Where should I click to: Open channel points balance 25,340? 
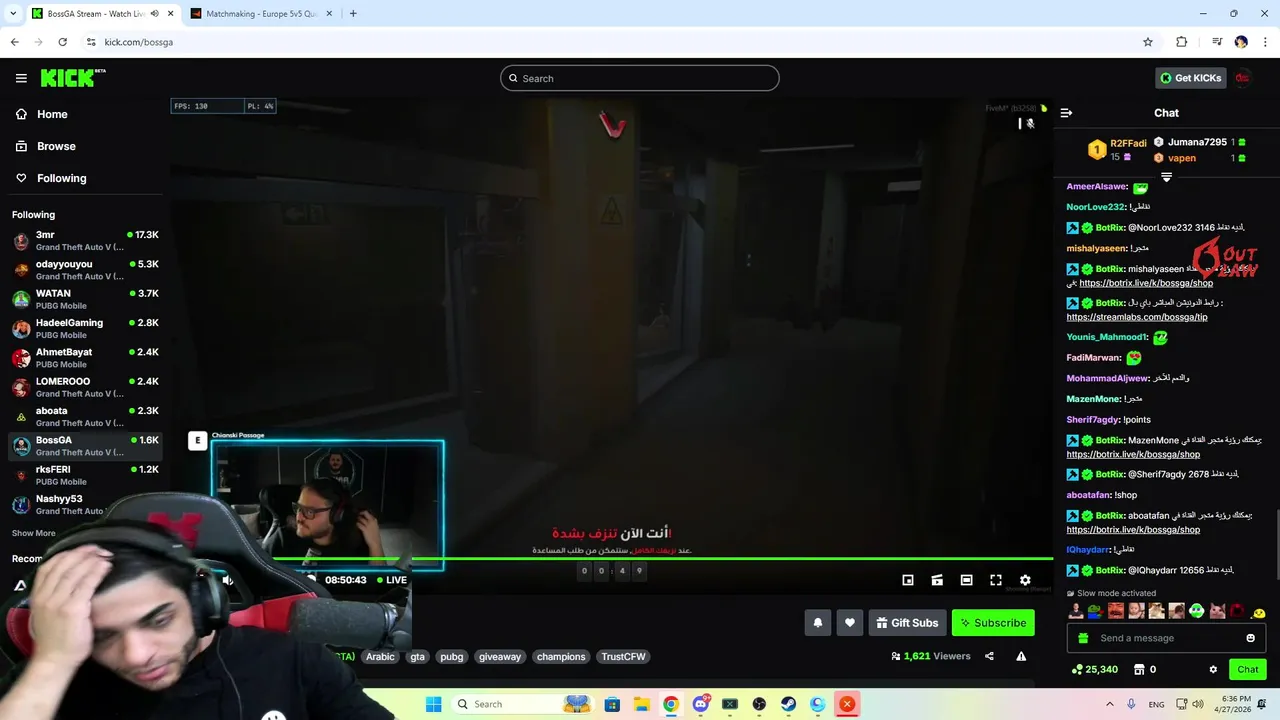[x=1094, y=670]
